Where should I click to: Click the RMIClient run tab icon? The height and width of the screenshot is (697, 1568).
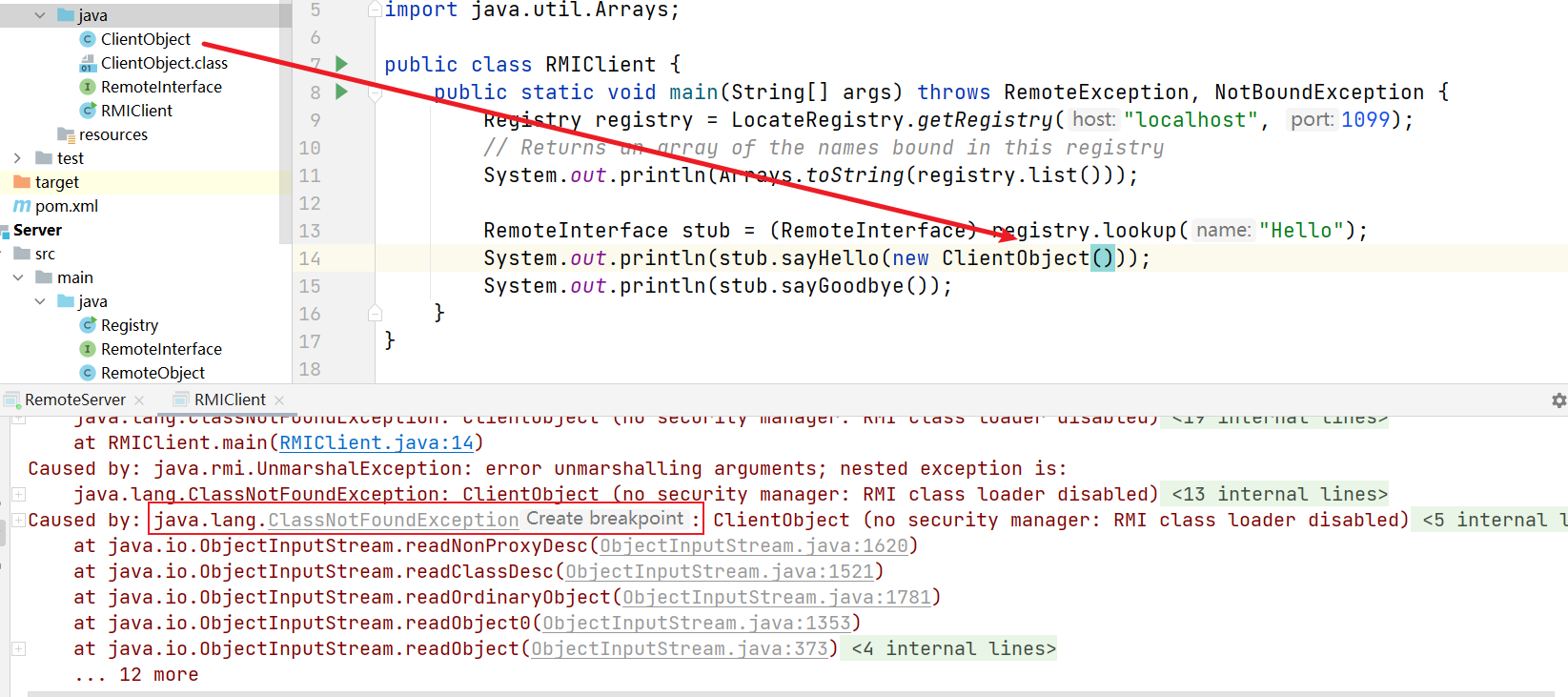point(181,400)
